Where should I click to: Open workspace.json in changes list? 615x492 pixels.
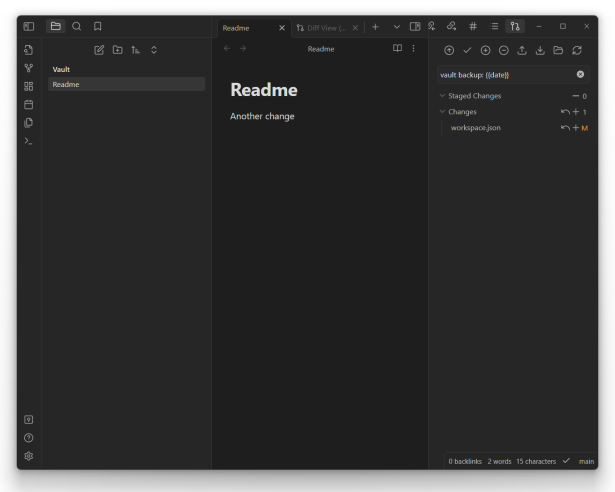pyautogui.click(x=475, y=128)
